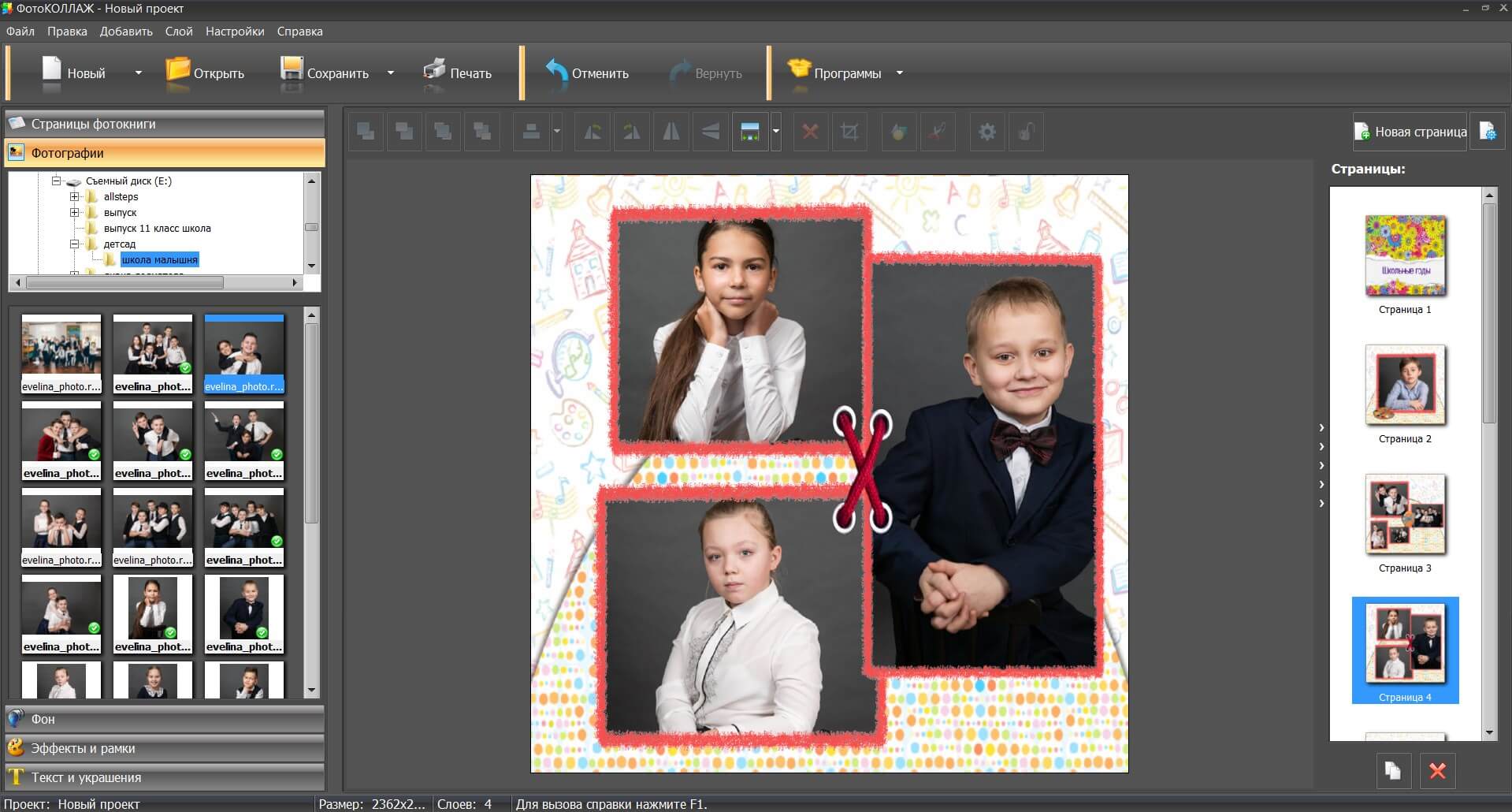
Task: Expand the Сохранить dropdown arrow
Action: [390, 73]
